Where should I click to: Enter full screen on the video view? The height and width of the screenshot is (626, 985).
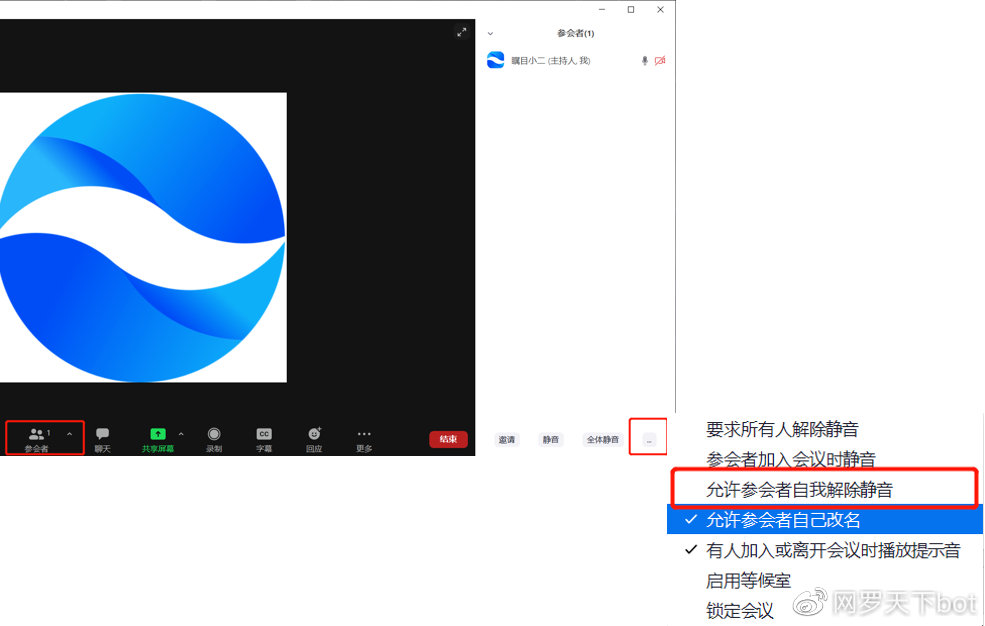pyautogui.click(x=462, y=32)
